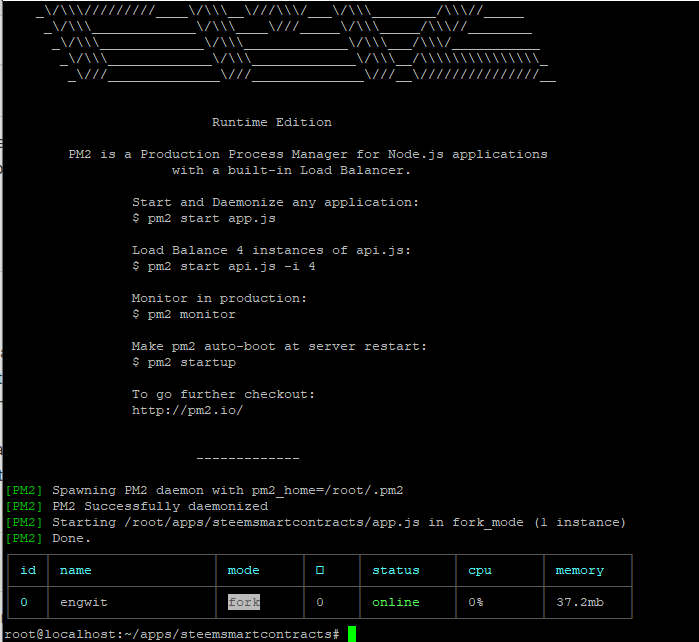Click the 'cpu' column header

(480, 571)
